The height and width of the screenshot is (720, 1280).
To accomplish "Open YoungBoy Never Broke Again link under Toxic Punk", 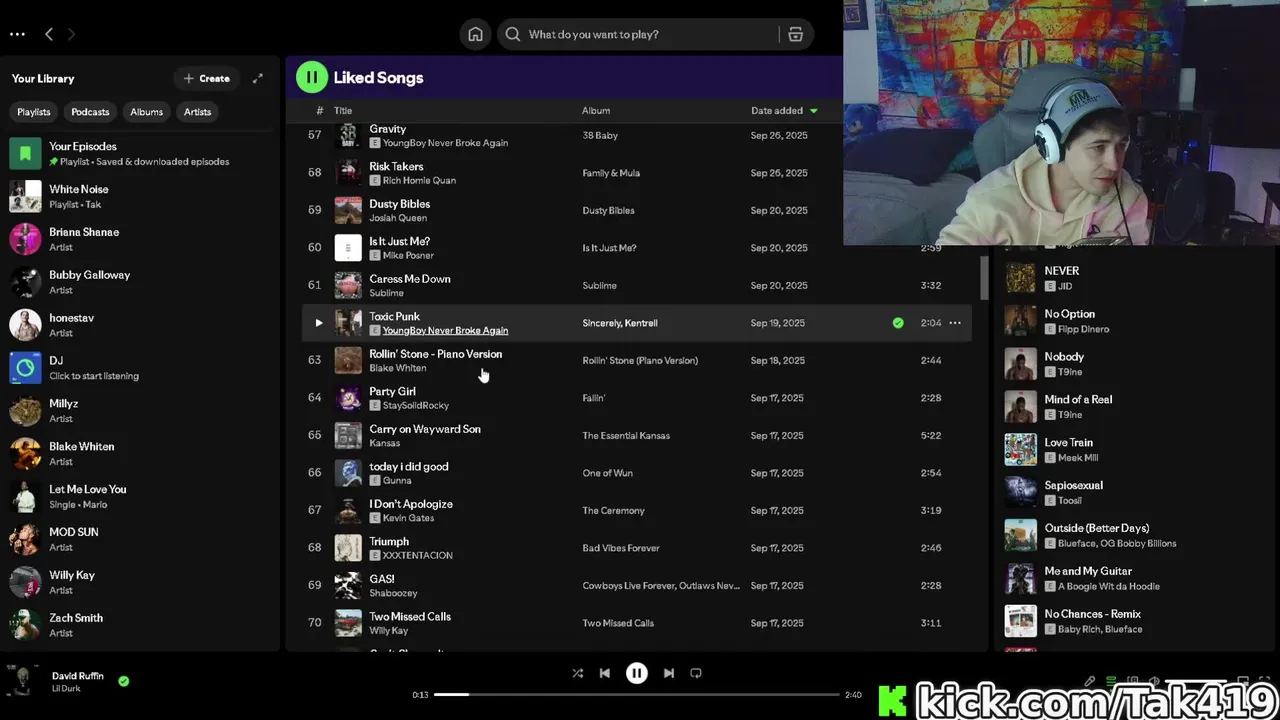I will (x=445, y=331).
